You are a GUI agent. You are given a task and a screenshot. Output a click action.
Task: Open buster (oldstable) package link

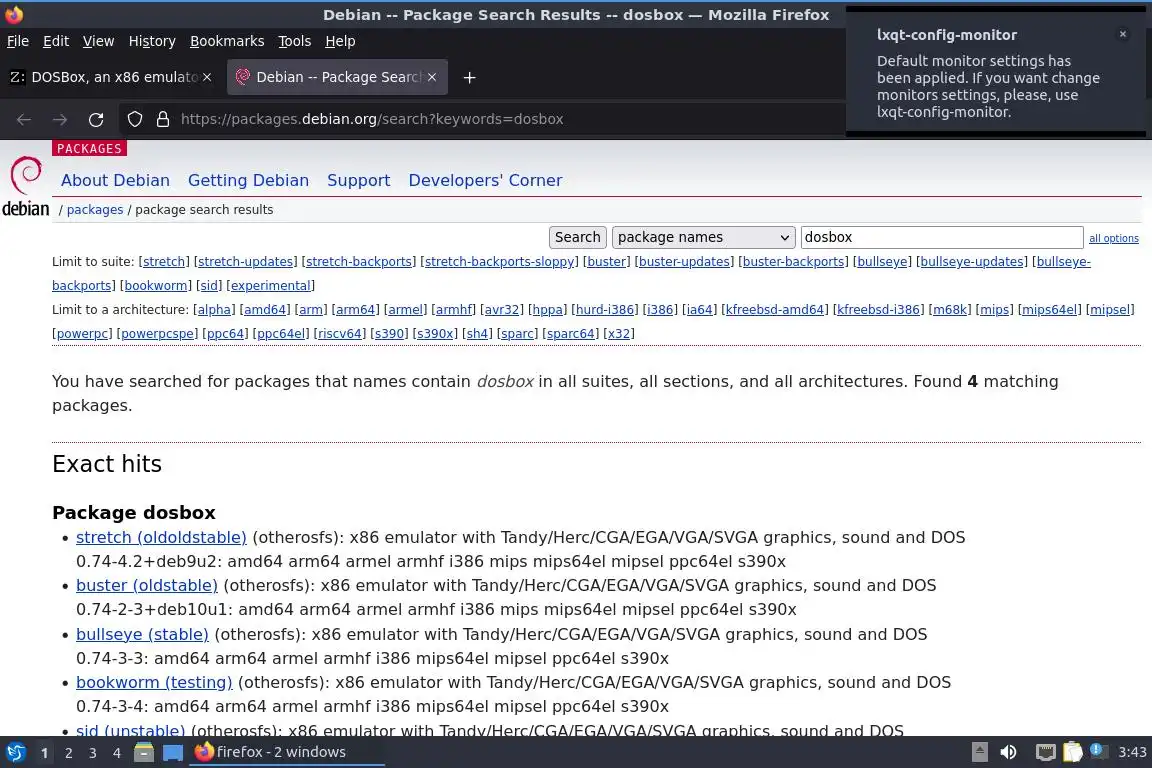point(147,586)
